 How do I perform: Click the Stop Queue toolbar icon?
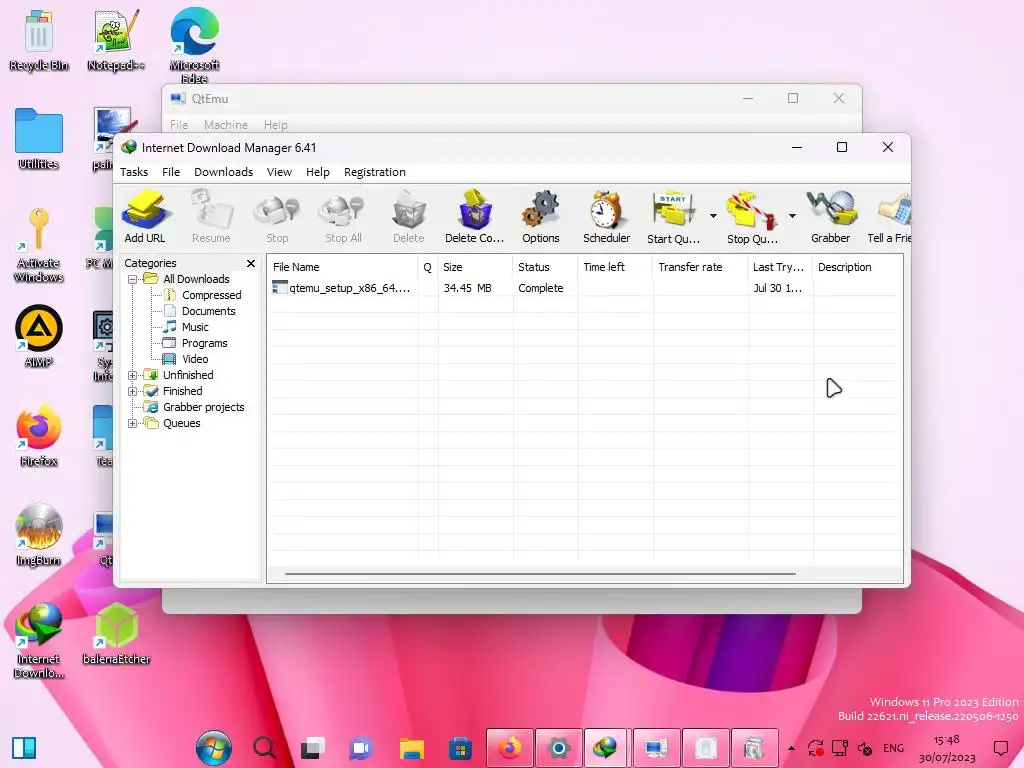coord(752,217)
